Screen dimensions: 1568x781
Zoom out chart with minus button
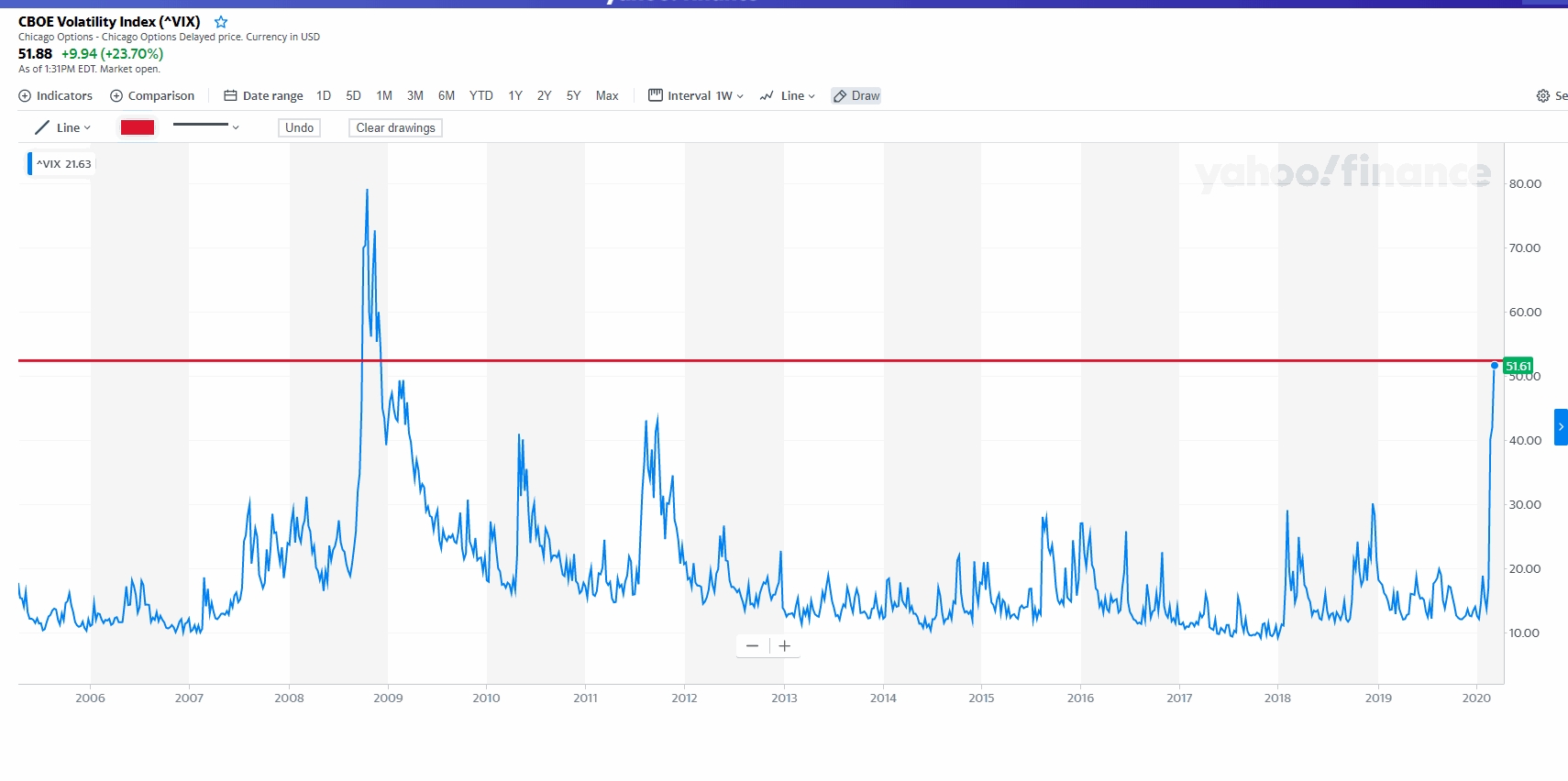752,646
